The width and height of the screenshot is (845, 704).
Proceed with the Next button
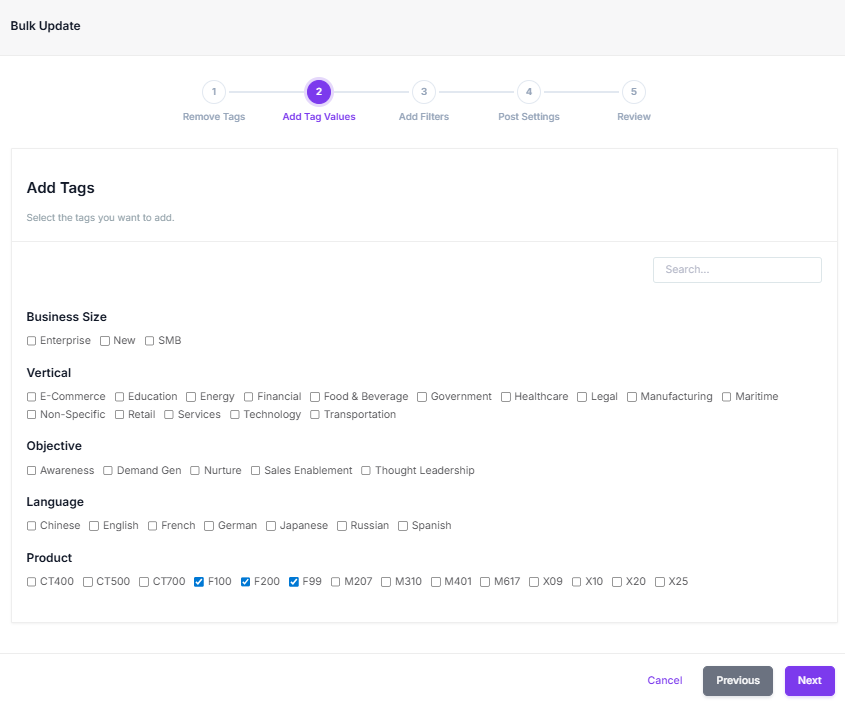coord(809,680)
